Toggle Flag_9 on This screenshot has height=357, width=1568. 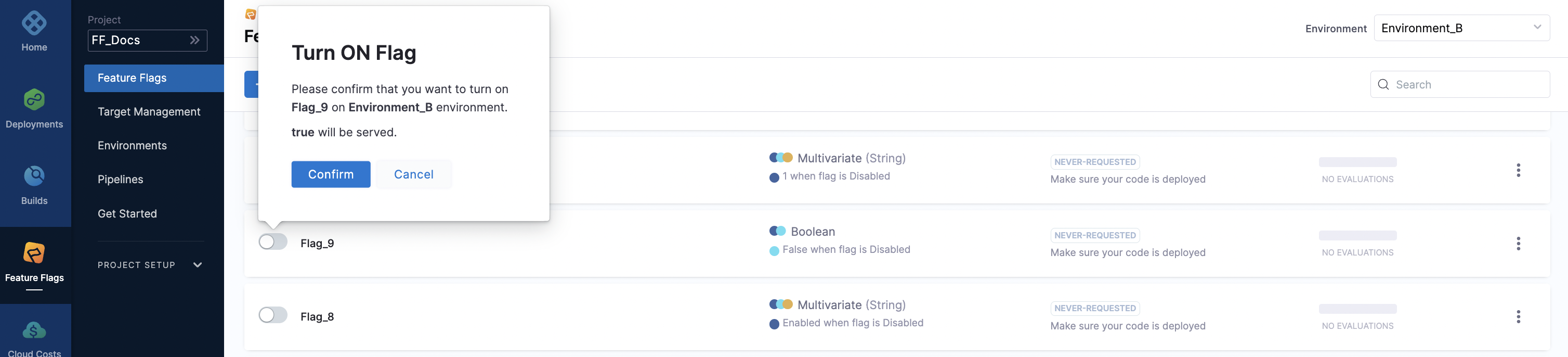(x=273, y=242)
